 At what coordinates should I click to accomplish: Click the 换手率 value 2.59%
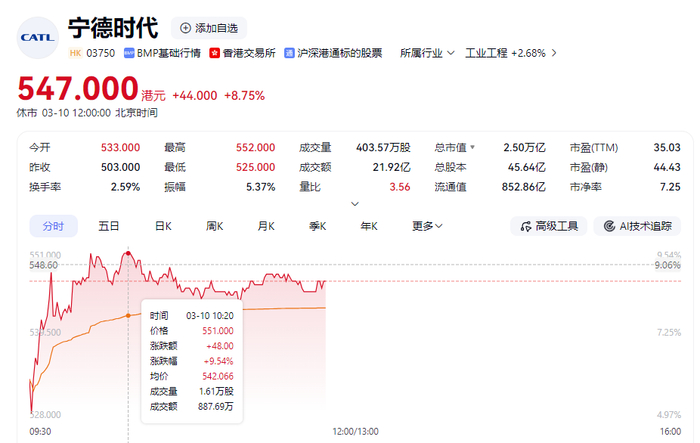(x=125, y=187)
